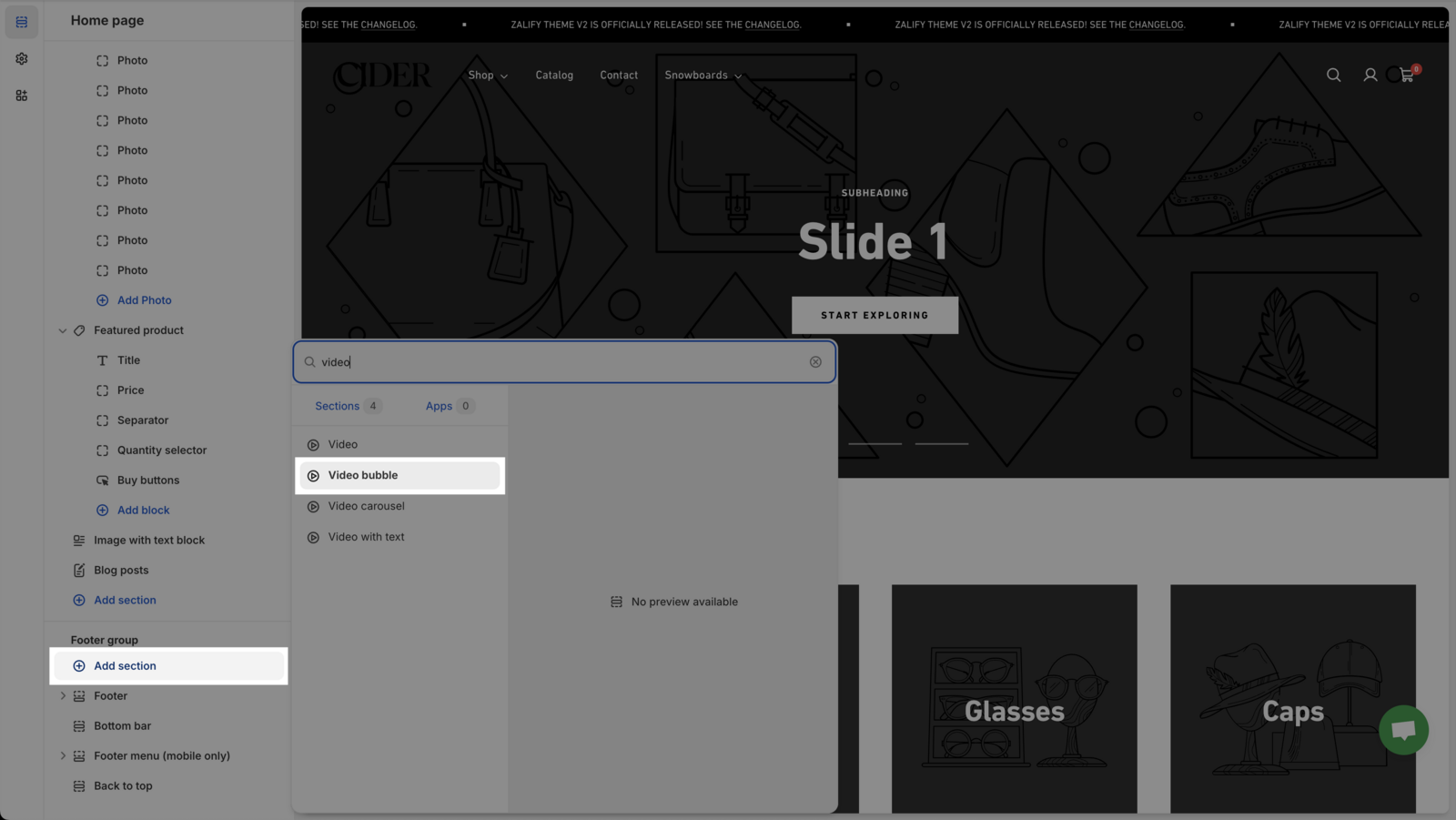Screen dimensions: 1456x820
Task: Open the shopping cart icon
Action: 1407,76
